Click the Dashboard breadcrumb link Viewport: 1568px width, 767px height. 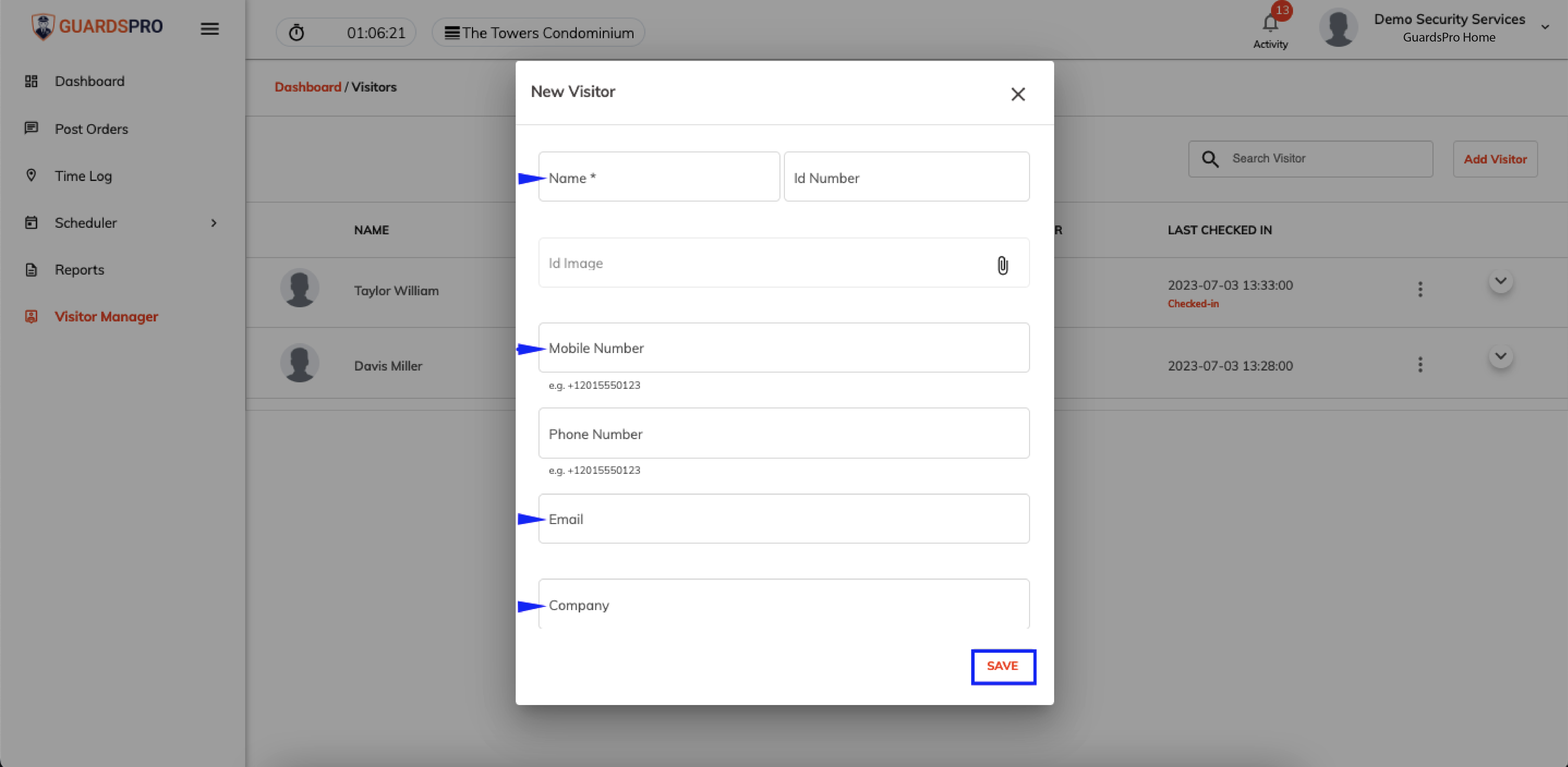(307, 87)
